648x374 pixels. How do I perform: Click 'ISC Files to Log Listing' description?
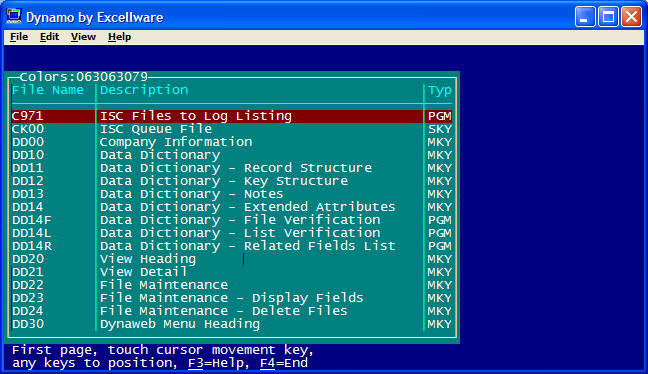[196, 116]
